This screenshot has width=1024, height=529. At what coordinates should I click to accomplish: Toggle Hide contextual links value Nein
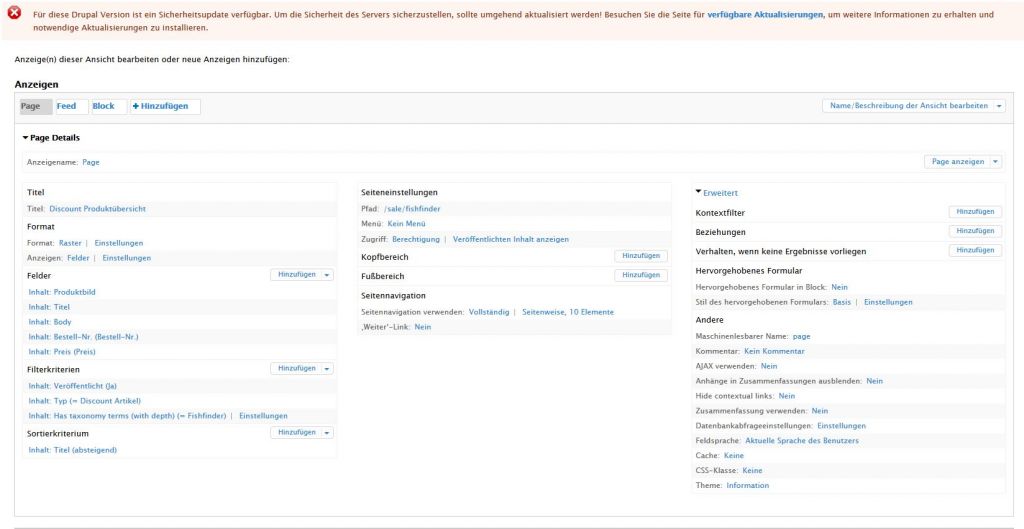click(x=787, y=396)
